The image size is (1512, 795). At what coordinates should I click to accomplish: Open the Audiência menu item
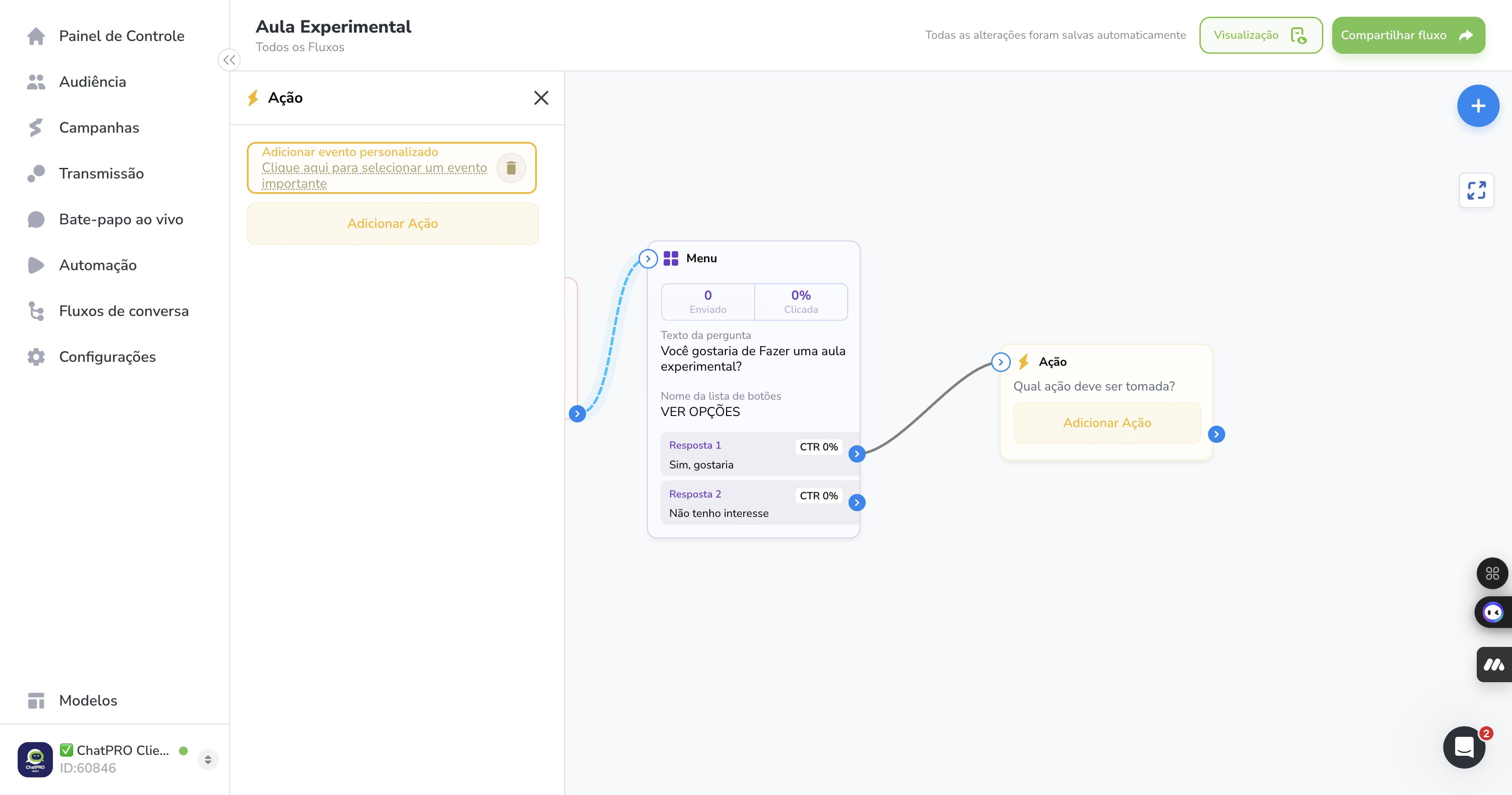click(93, 82)
